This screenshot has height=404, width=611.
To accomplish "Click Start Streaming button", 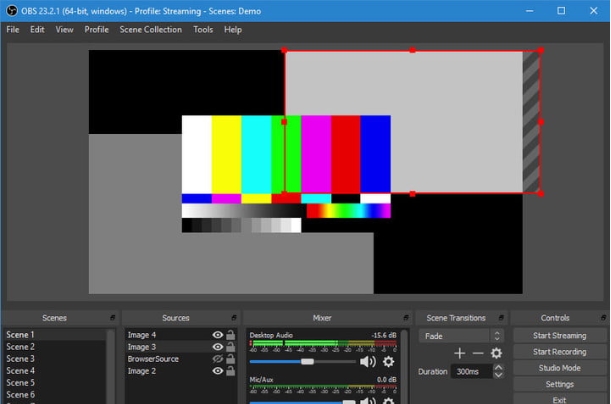I will click(x=560, y=335).
